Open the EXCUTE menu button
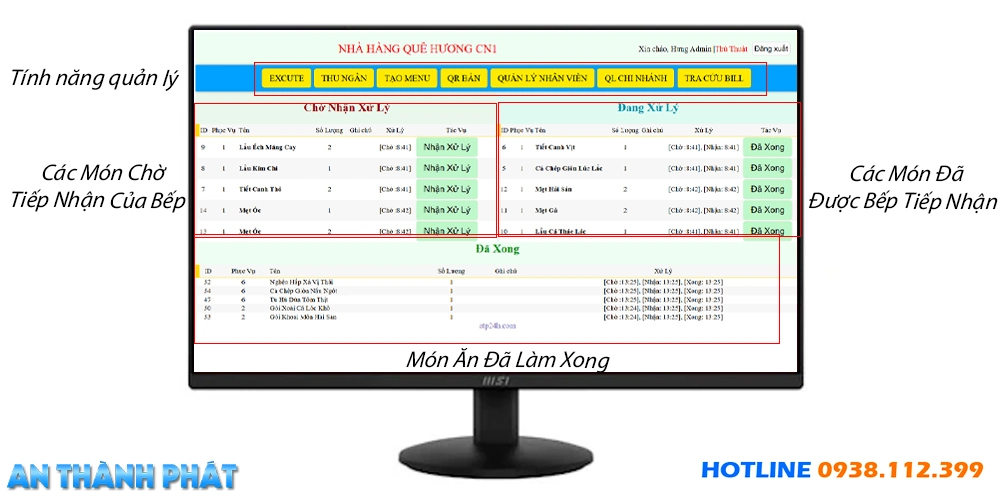The image size is (1000, 500). click(x=286, y=78)
